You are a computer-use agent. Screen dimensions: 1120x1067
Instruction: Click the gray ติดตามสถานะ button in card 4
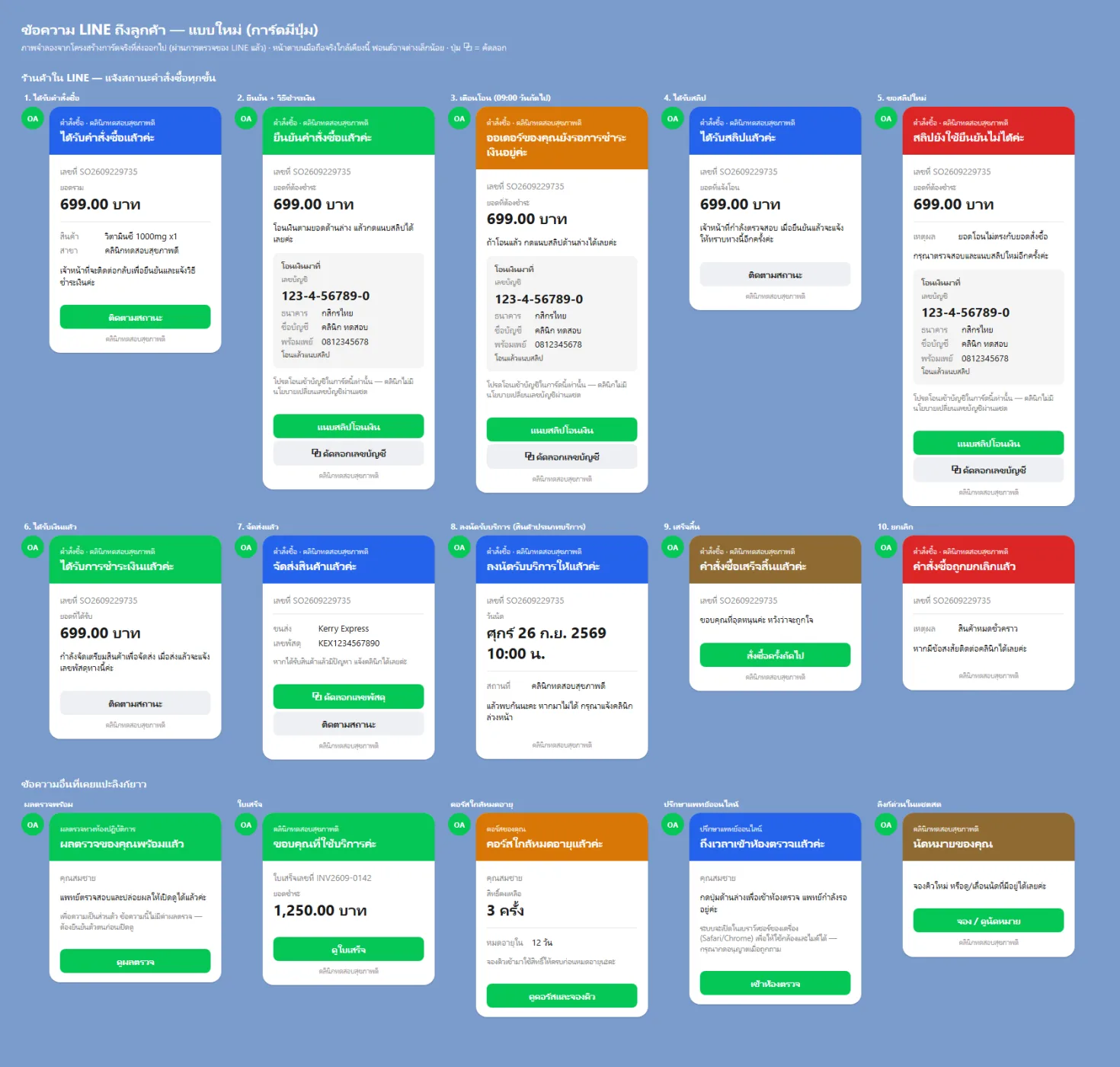pyautogui.click(x=775, y=274)
